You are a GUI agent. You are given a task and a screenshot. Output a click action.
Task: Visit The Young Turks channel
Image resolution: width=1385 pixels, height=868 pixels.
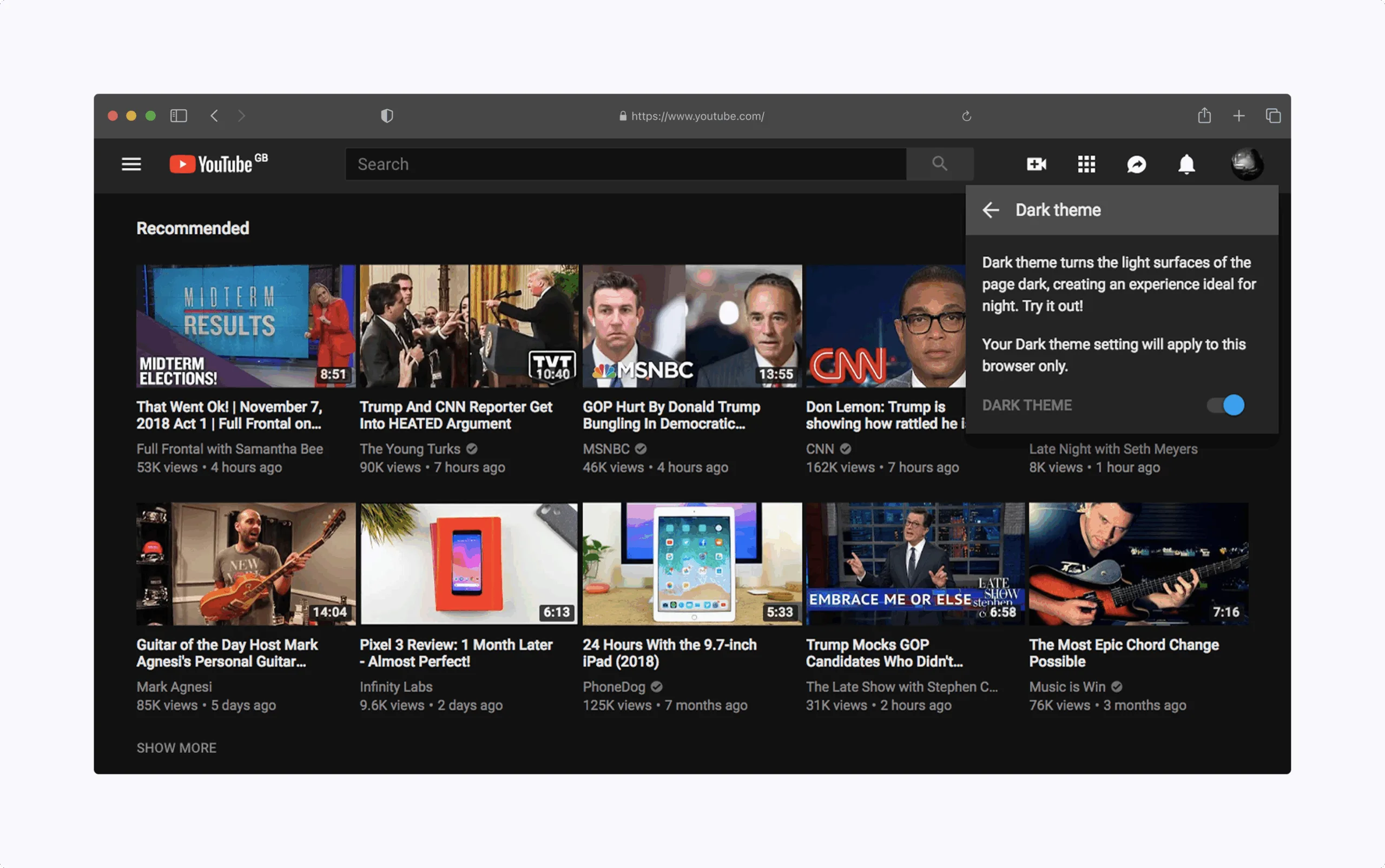410,449
